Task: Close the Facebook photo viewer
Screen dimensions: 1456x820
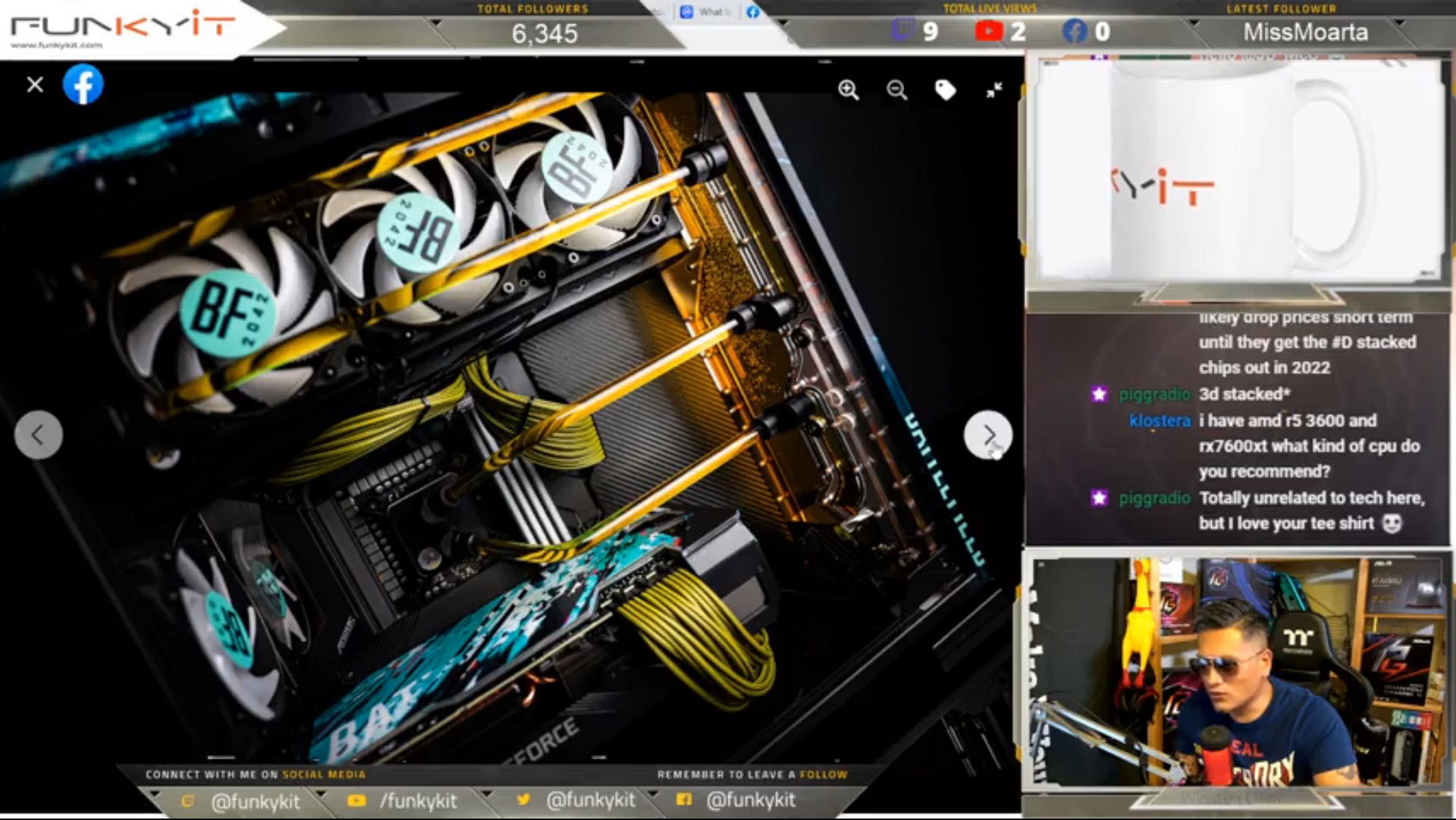Action: pyautogui.click(x=35, y=84)
